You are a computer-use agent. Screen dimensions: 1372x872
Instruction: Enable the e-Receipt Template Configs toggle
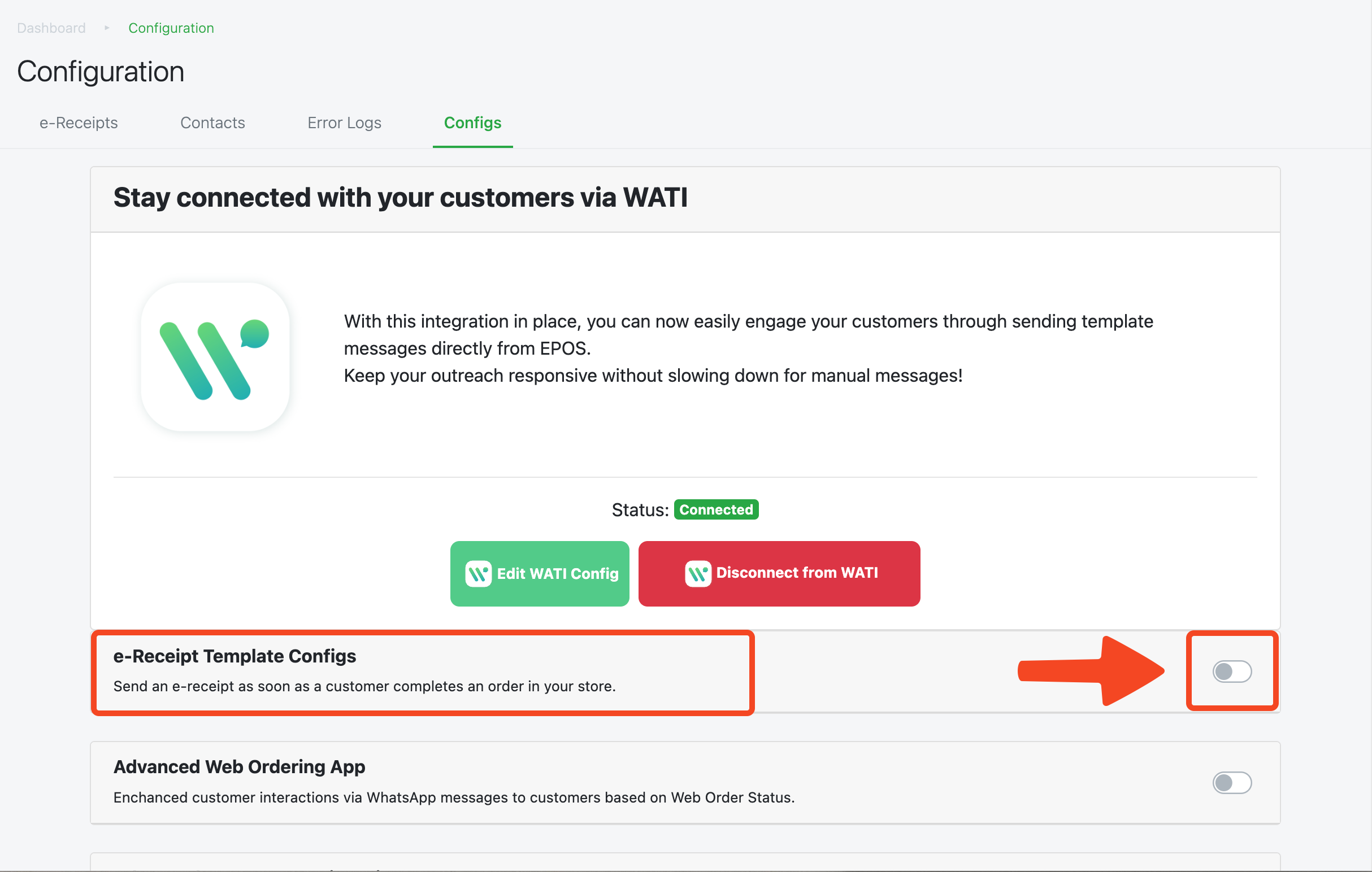pyautogui.click(x=1232, y=672)
